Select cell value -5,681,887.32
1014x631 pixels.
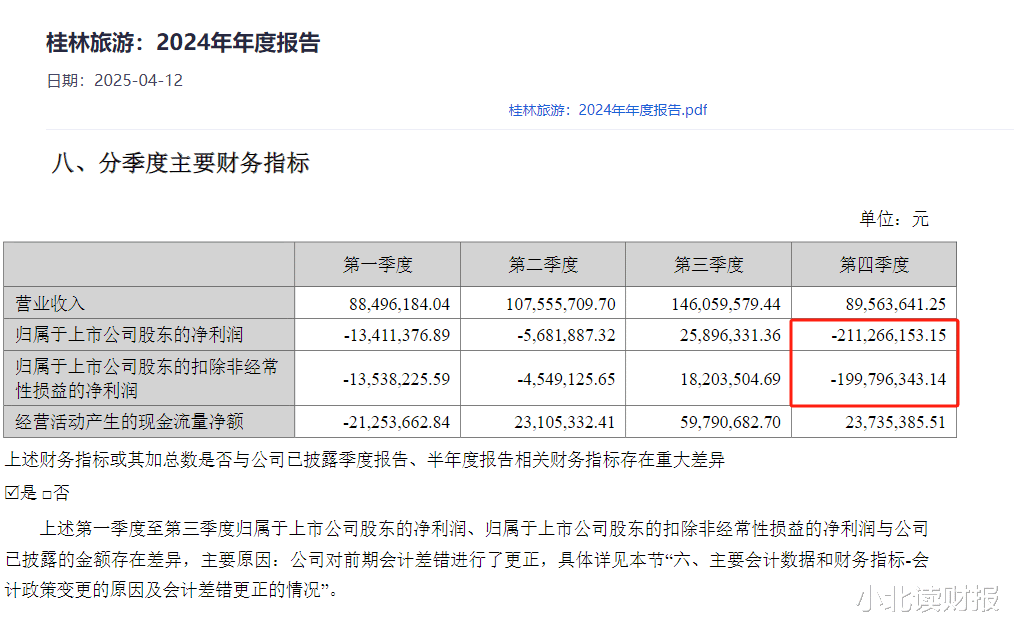click(x=566, y=335)
